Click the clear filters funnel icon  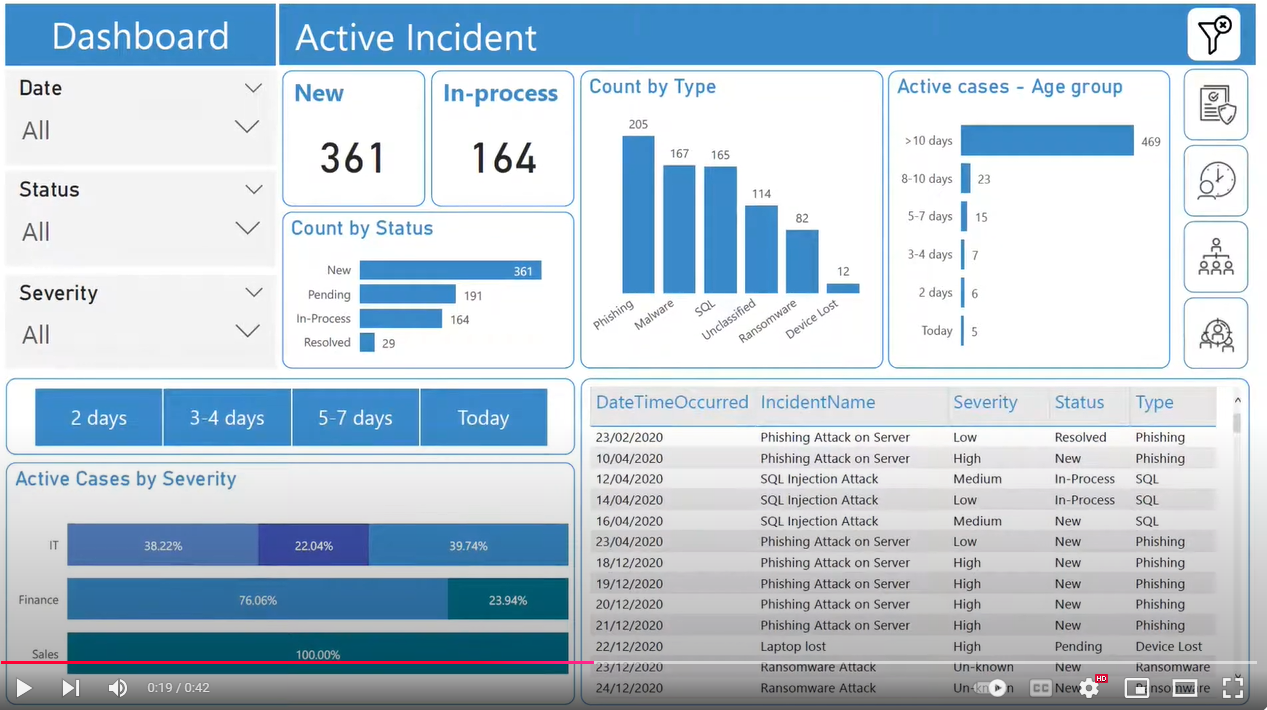tap(1213, 36)
